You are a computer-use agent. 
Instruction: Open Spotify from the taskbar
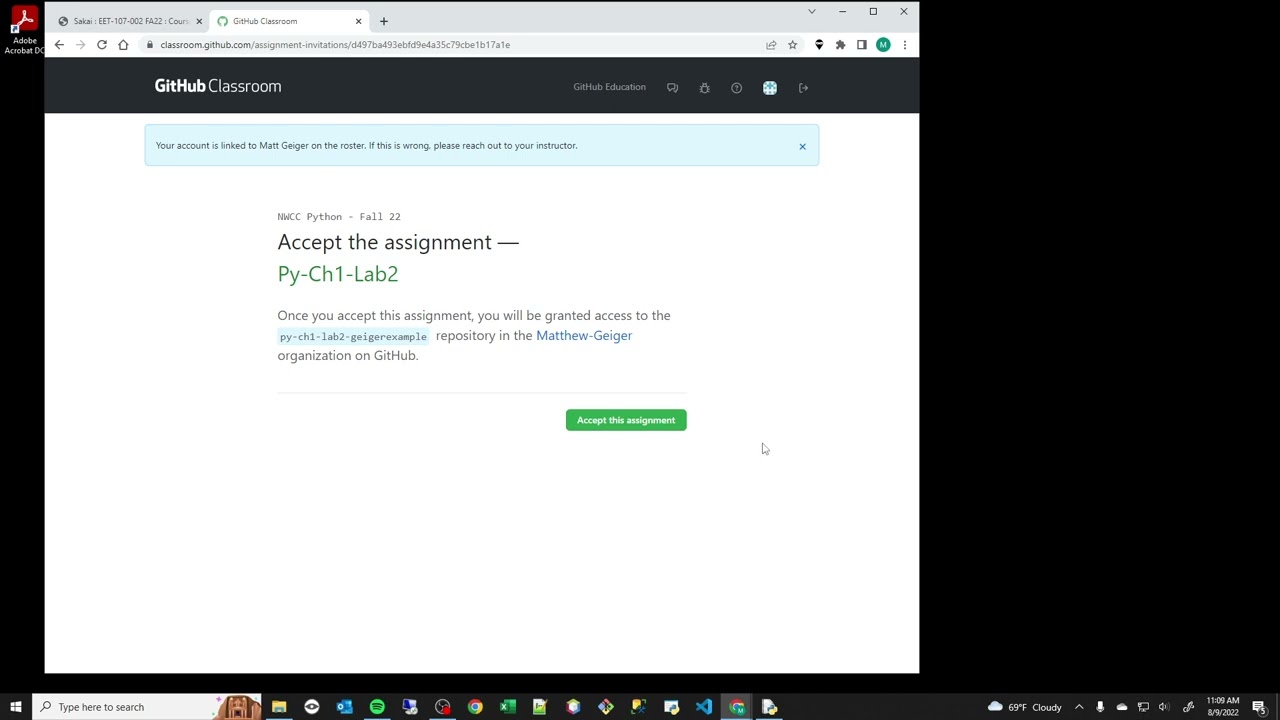pos(377,707)
